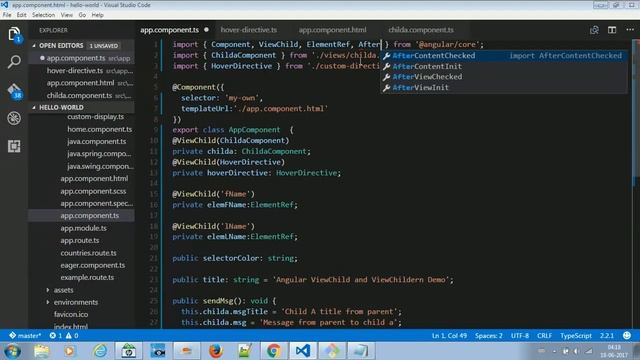This screenshot has height=360, width=640.
Task: Open favicon.ico in explorer
Action: 71,314
